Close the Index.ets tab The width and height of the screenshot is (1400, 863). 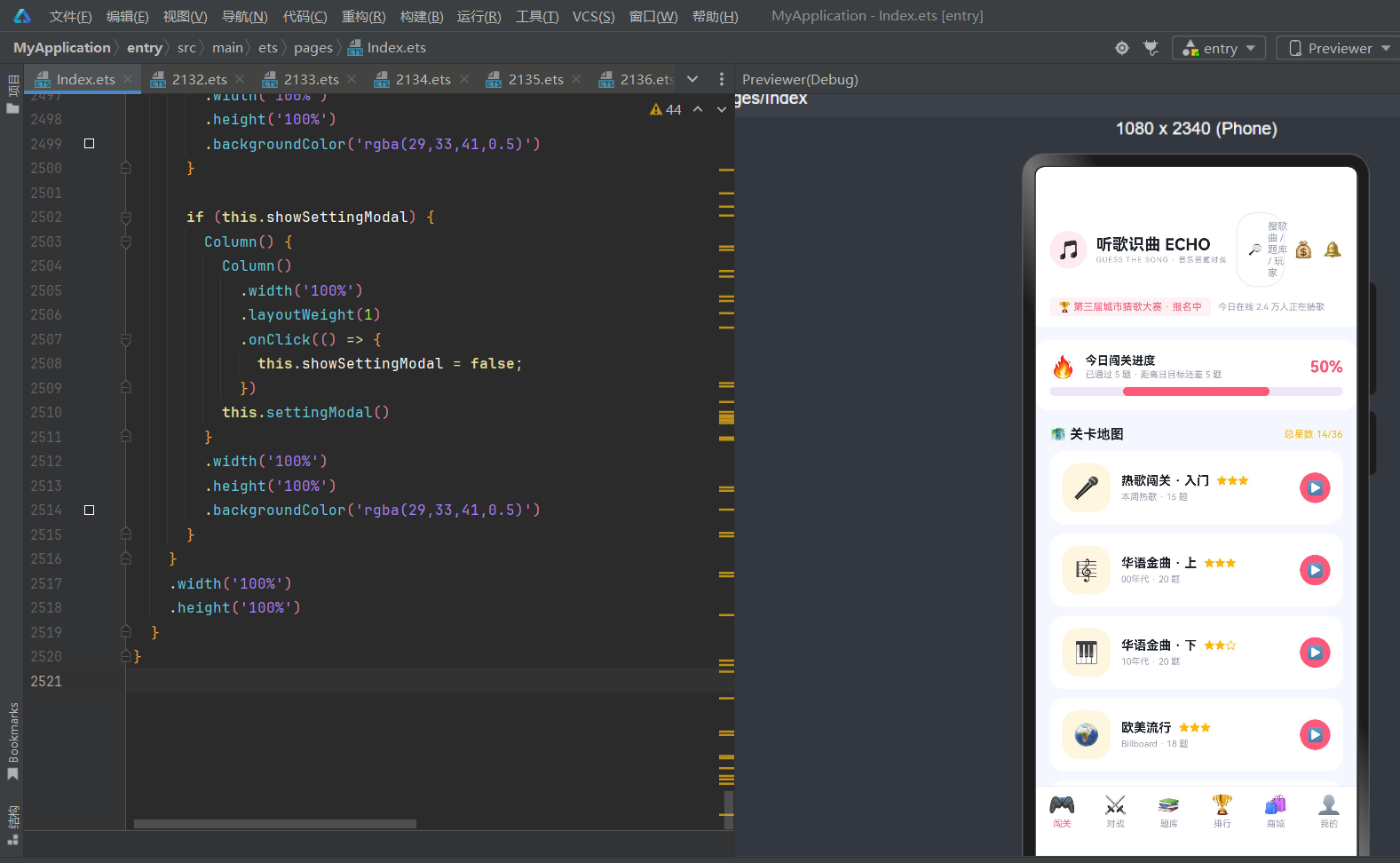point(128,79)
